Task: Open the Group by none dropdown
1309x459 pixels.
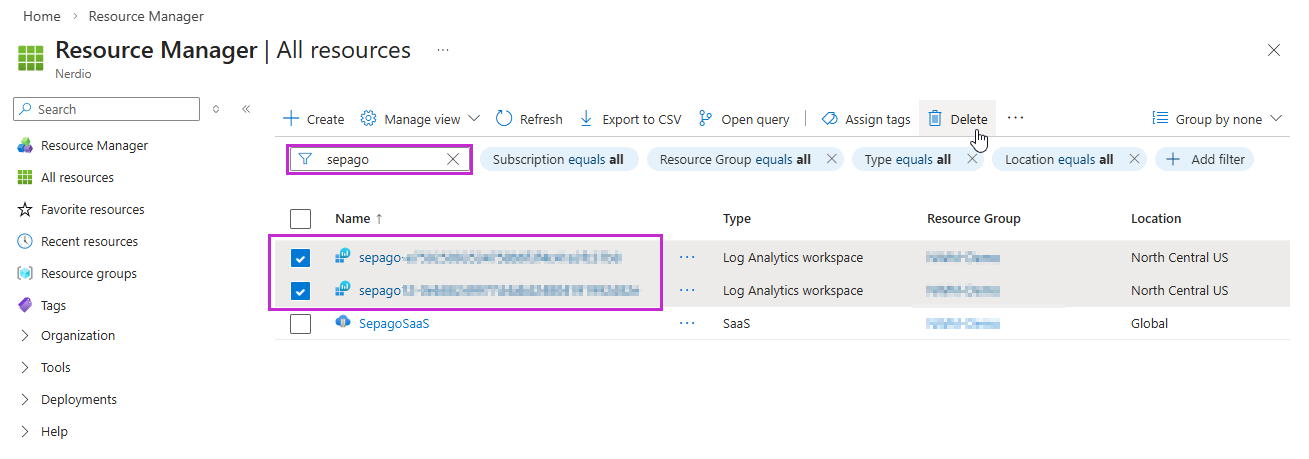Action: click(x=1217, y=119)
